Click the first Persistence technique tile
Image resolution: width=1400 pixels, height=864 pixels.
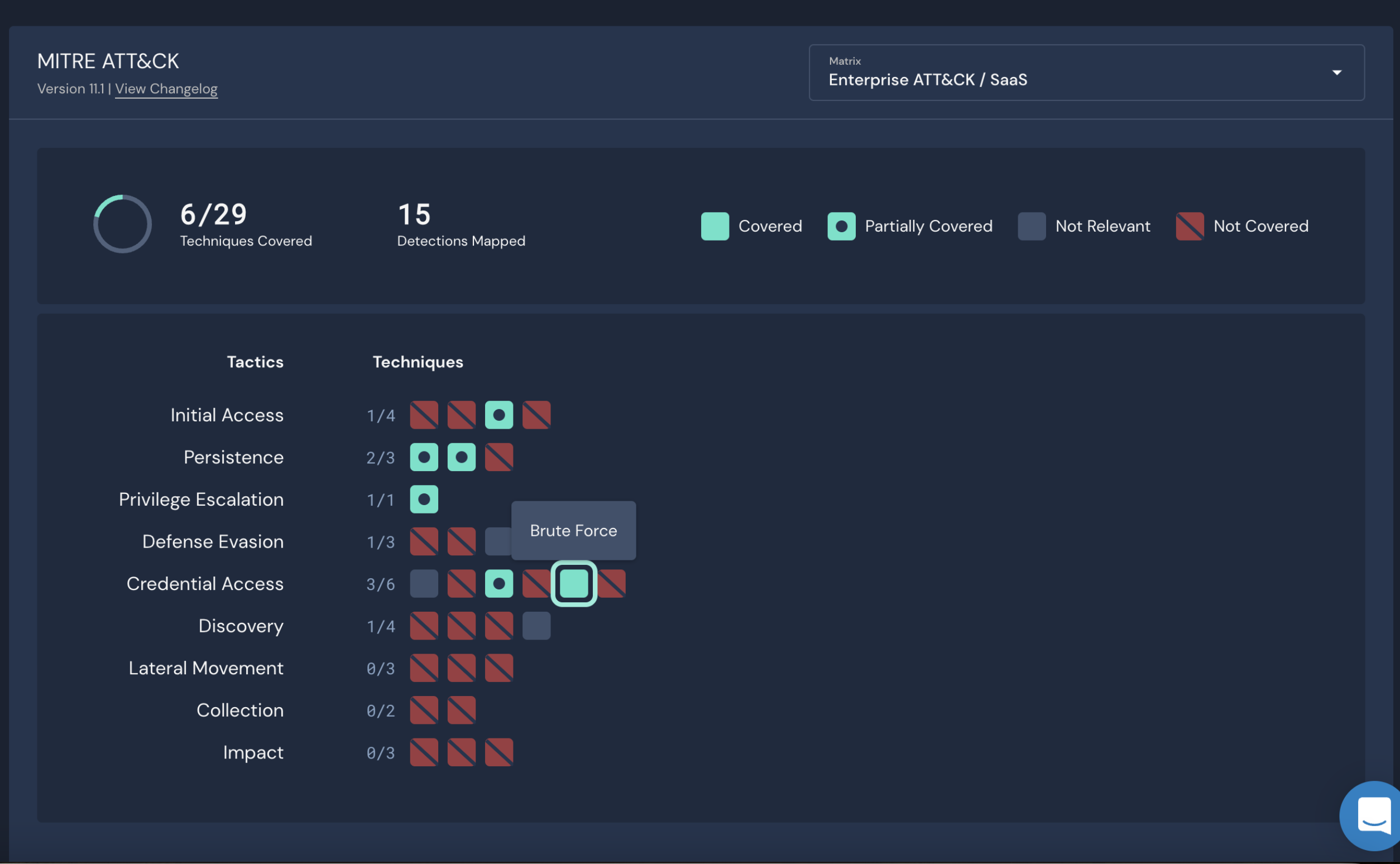424,457
